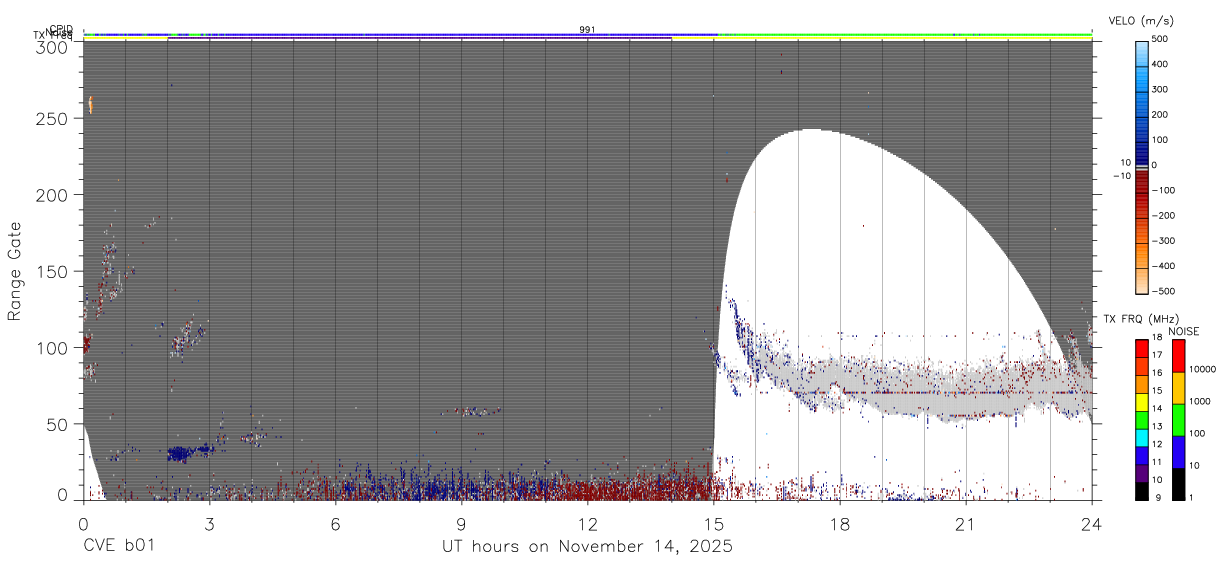Screen dimensions: 1228x567
Task: Select the green 13–14 MHz frequency swatch
Action: click(1142, 420)
